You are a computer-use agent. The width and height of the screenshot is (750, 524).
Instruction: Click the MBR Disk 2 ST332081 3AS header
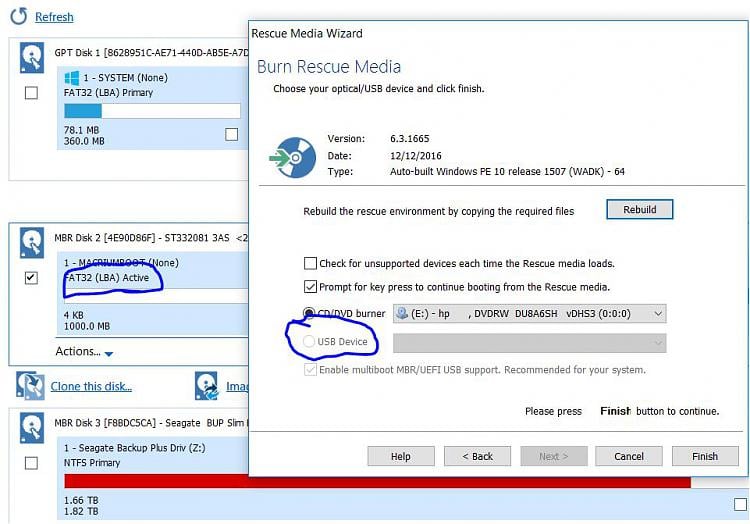point(150,238)
